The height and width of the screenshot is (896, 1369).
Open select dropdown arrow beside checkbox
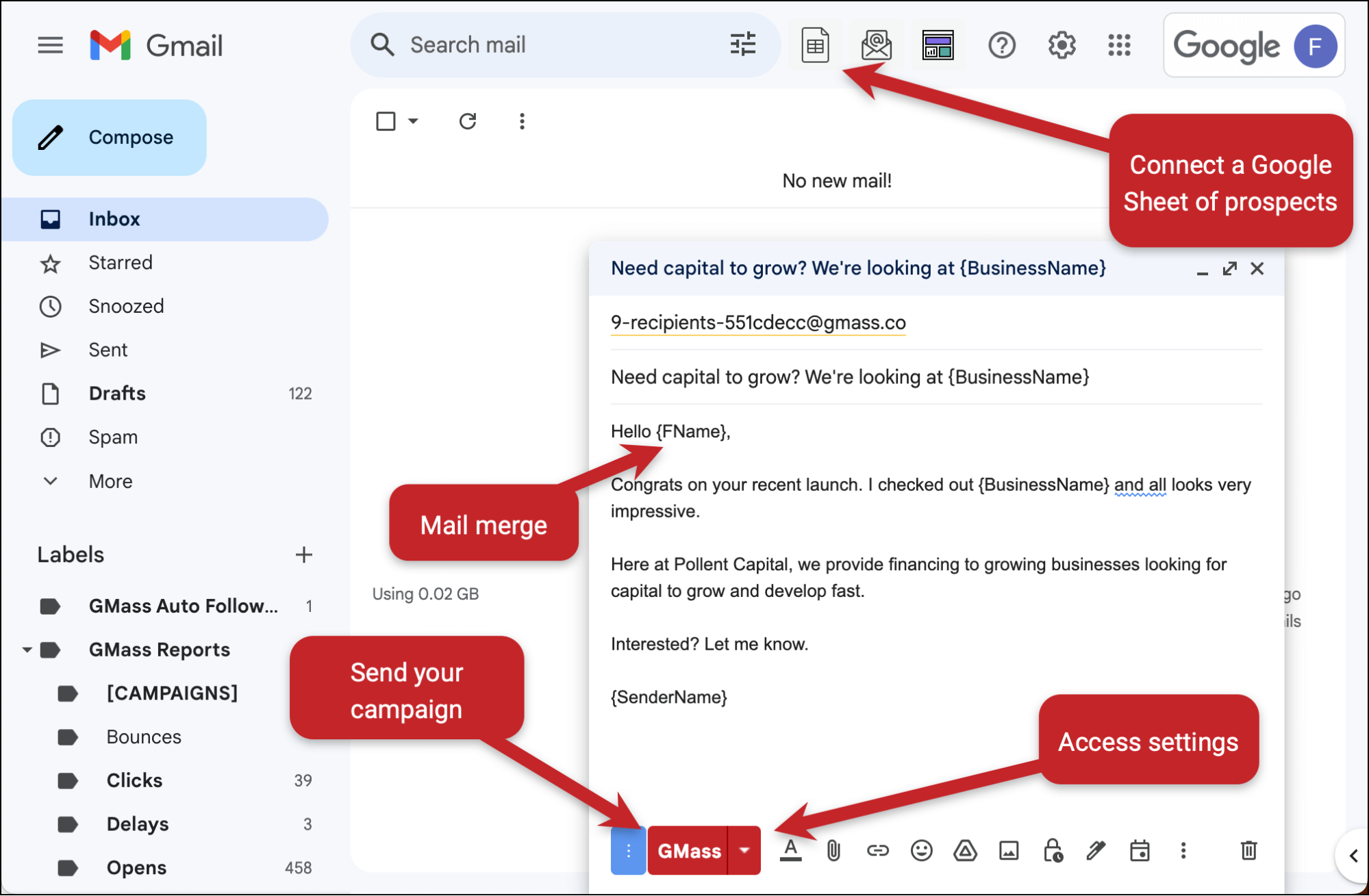413,121
